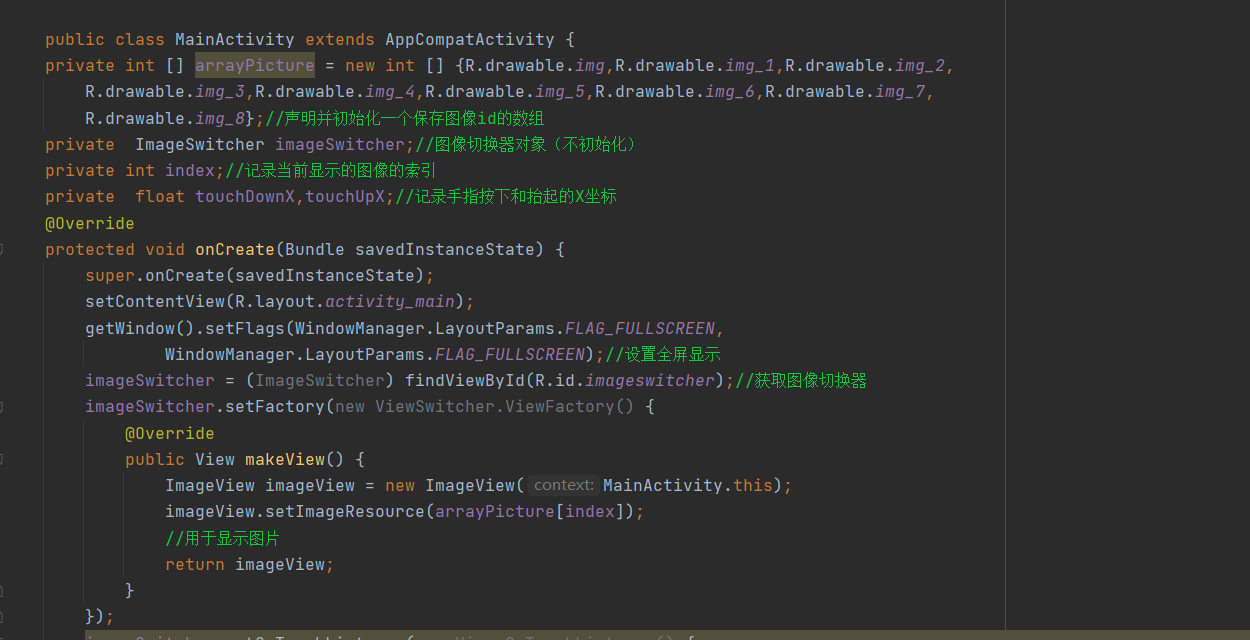Click @Override annotation above onCreate
This screenshot has width=1250, height=640.
click(x=90, y=223)
